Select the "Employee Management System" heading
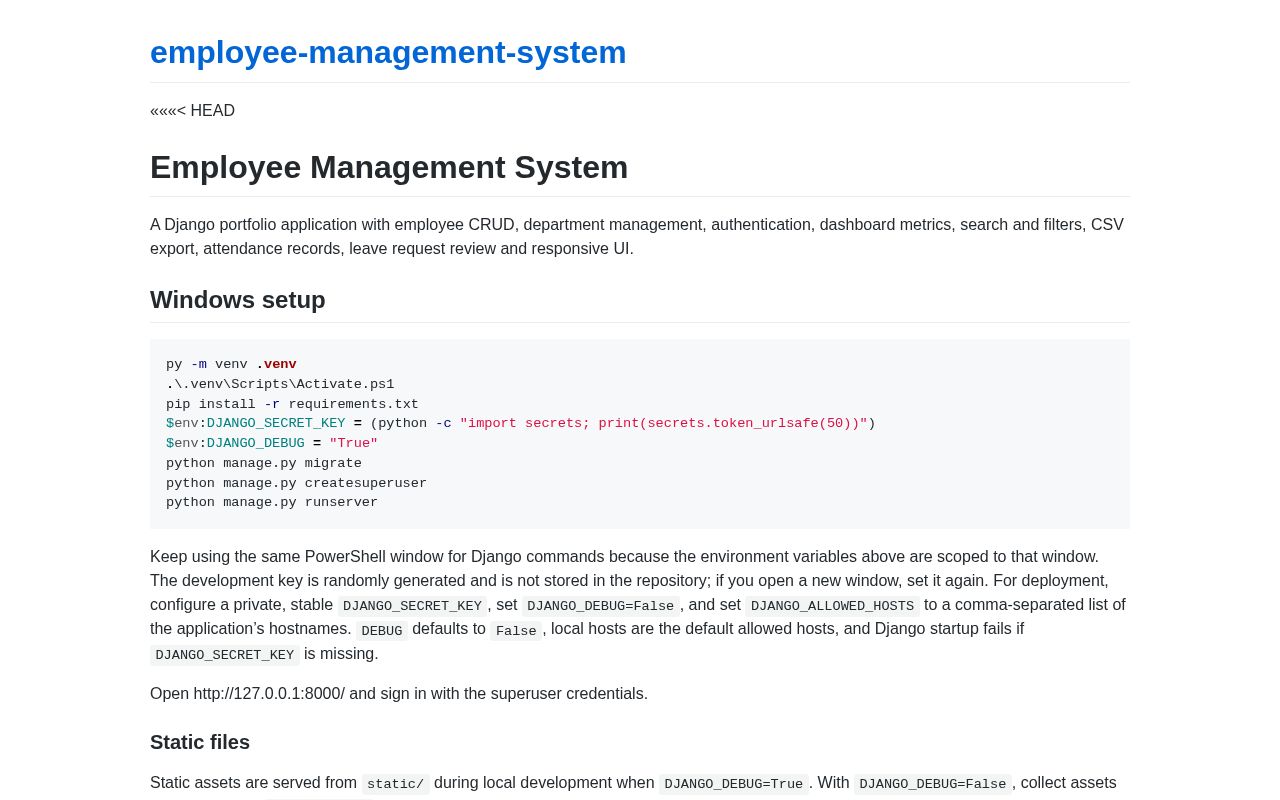1280x800 pixels. click(389, 167)
